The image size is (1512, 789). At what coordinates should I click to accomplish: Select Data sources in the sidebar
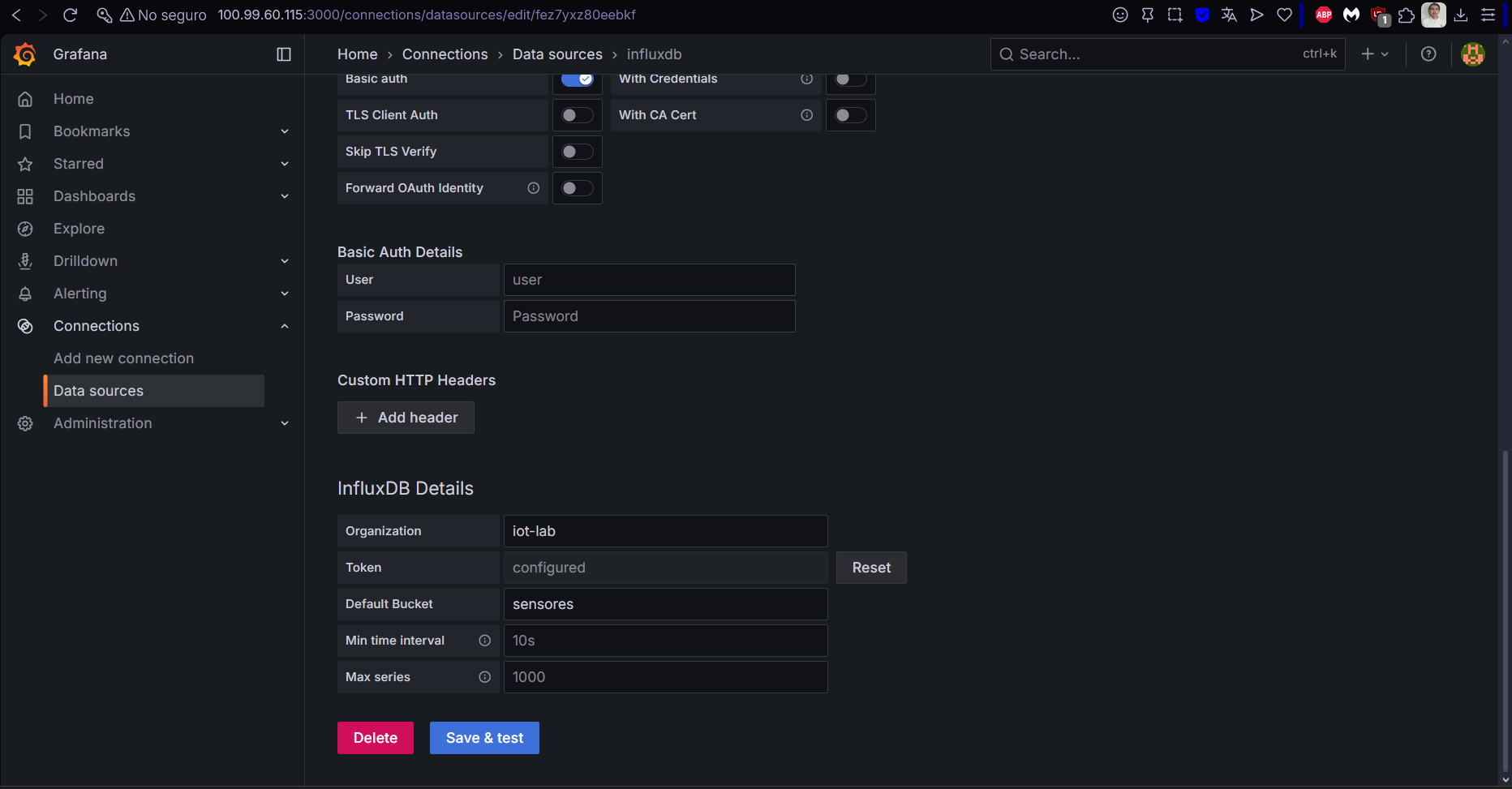pos(154,391)
